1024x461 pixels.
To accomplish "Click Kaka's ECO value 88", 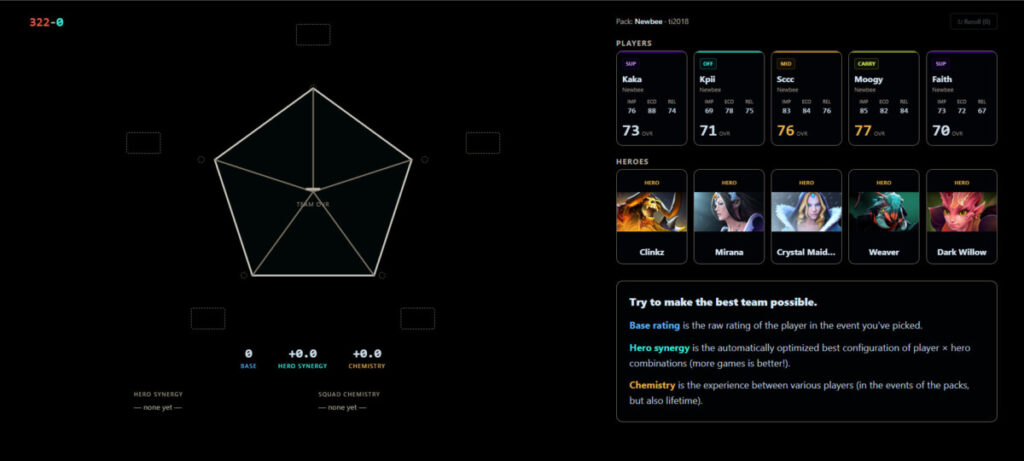I will point(652,111).
